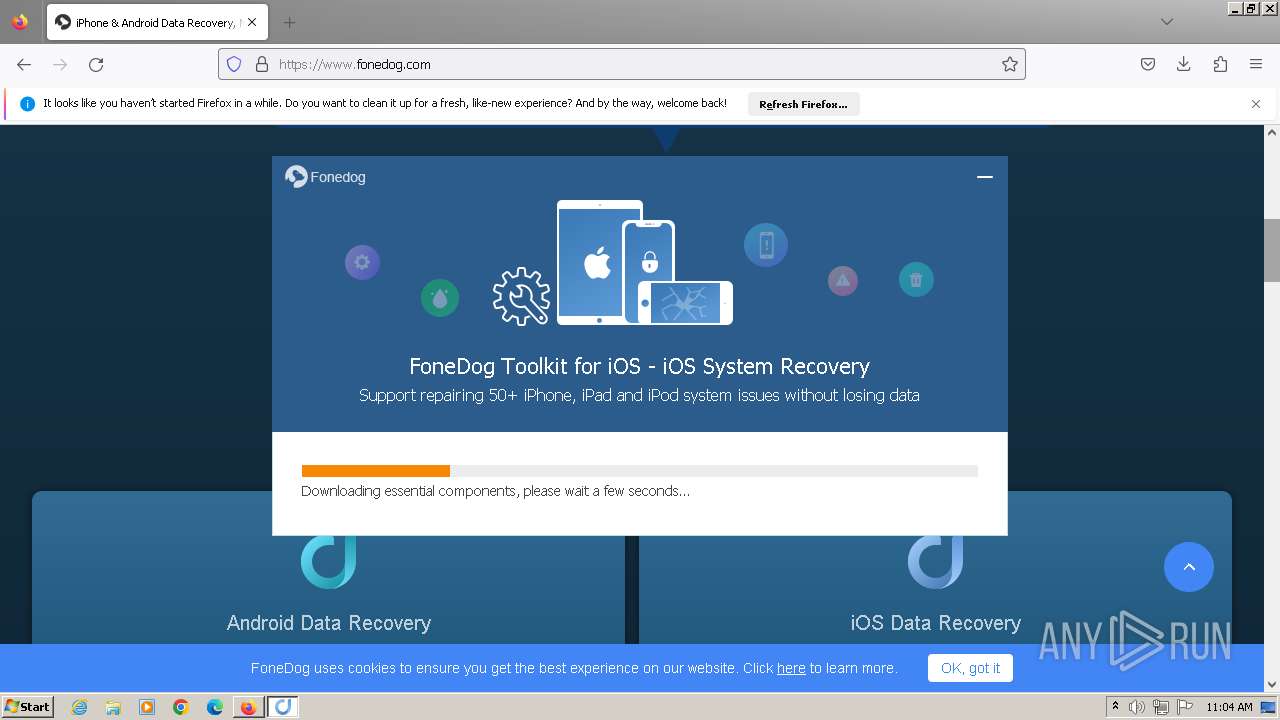Open the tracking protection shield icon
1280x720 pixels.
[234, 64]
